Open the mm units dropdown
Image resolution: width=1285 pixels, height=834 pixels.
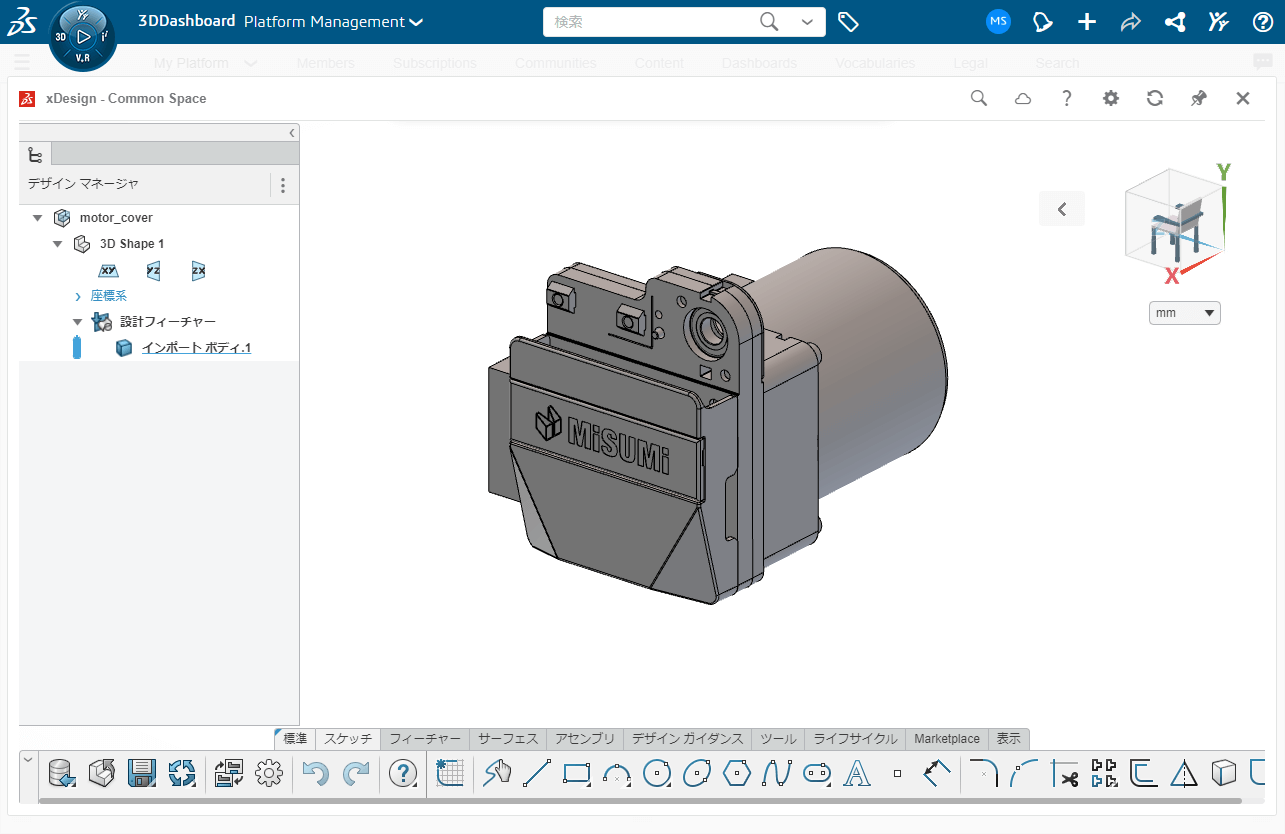click(1184, 312)
